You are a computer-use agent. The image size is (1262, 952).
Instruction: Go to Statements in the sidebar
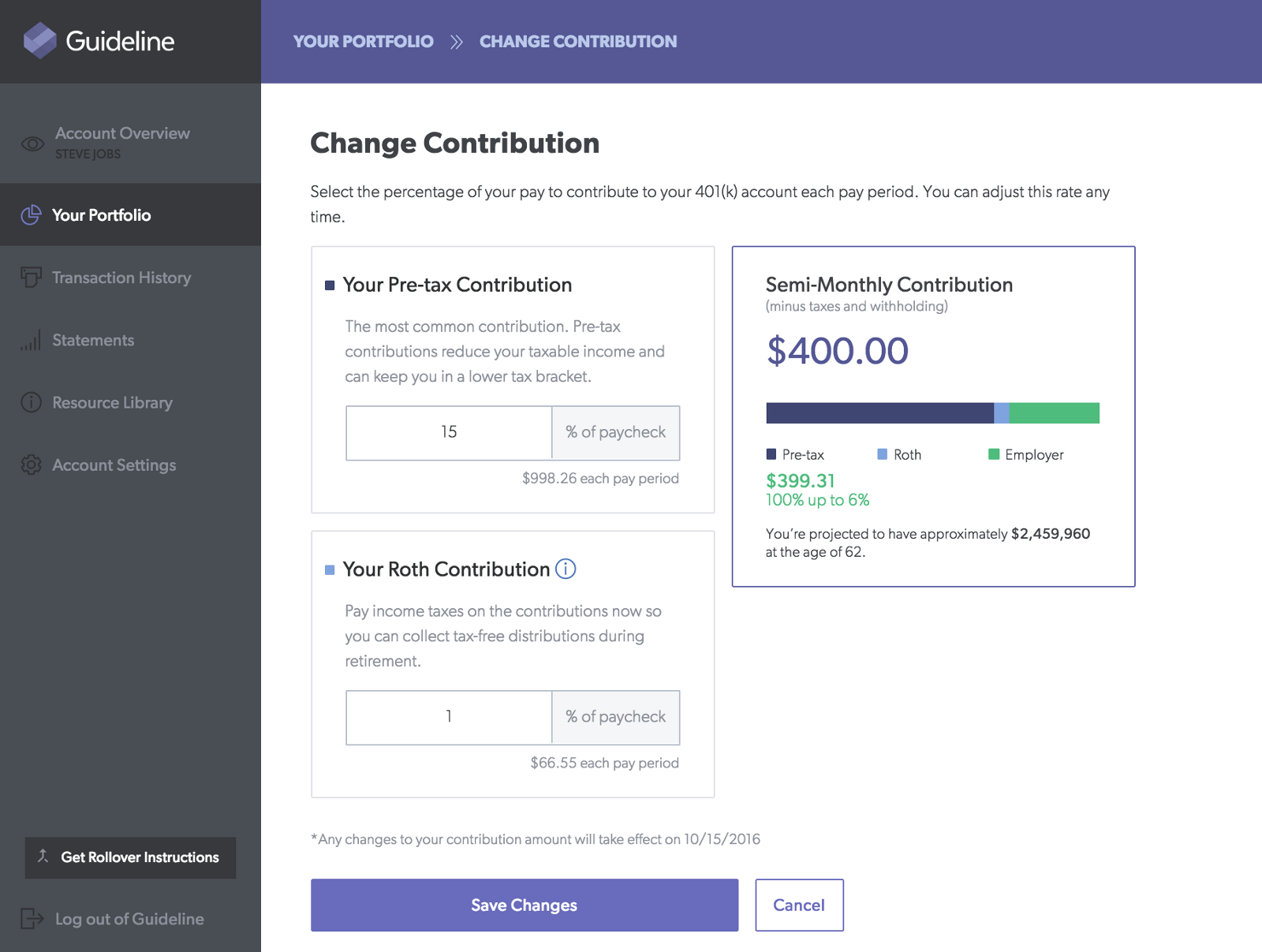(93, 340)
